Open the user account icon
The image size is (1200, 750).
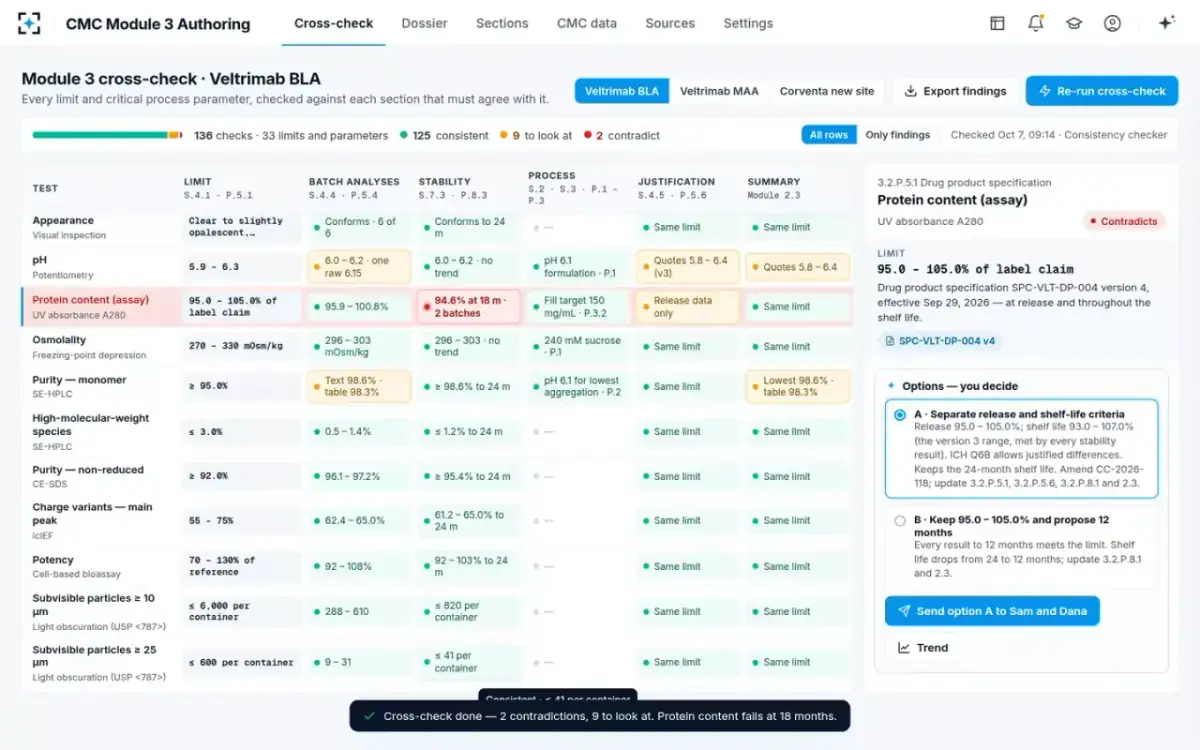point(1112,23)
